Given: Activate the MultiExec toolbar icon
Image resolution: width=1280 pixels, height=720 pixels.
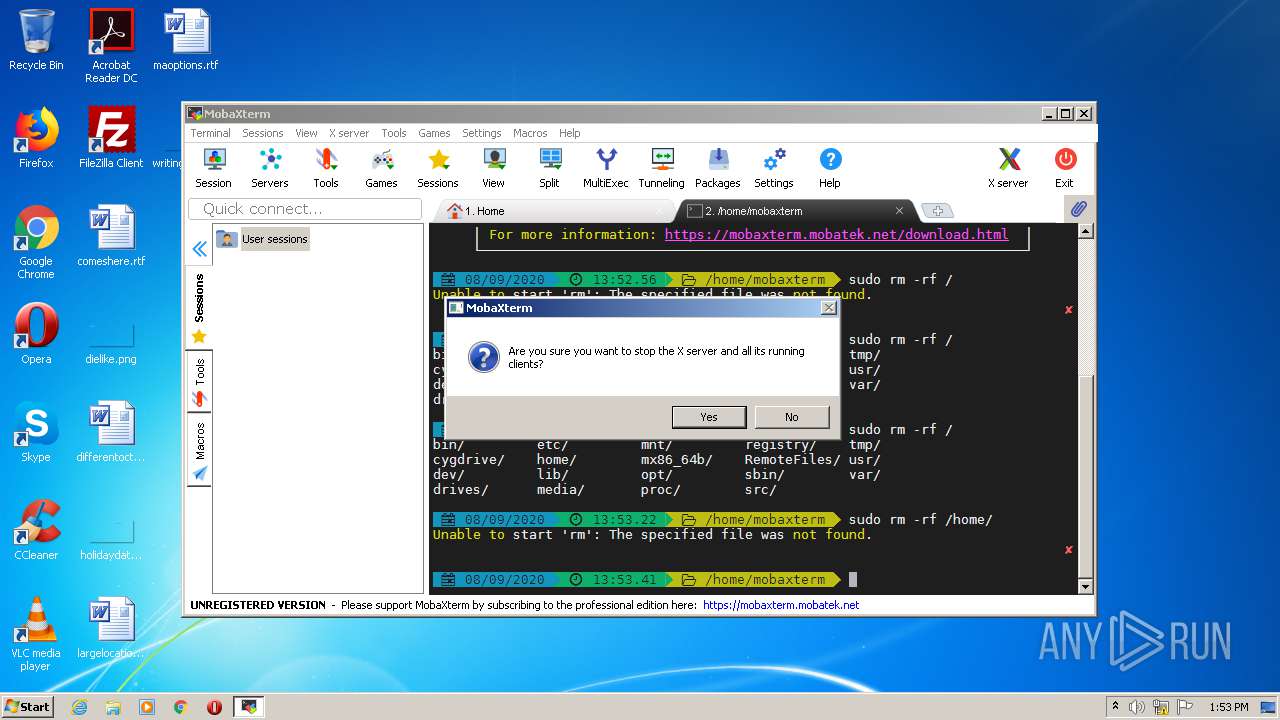Looking at the screenshot, I should pos(606,168).
